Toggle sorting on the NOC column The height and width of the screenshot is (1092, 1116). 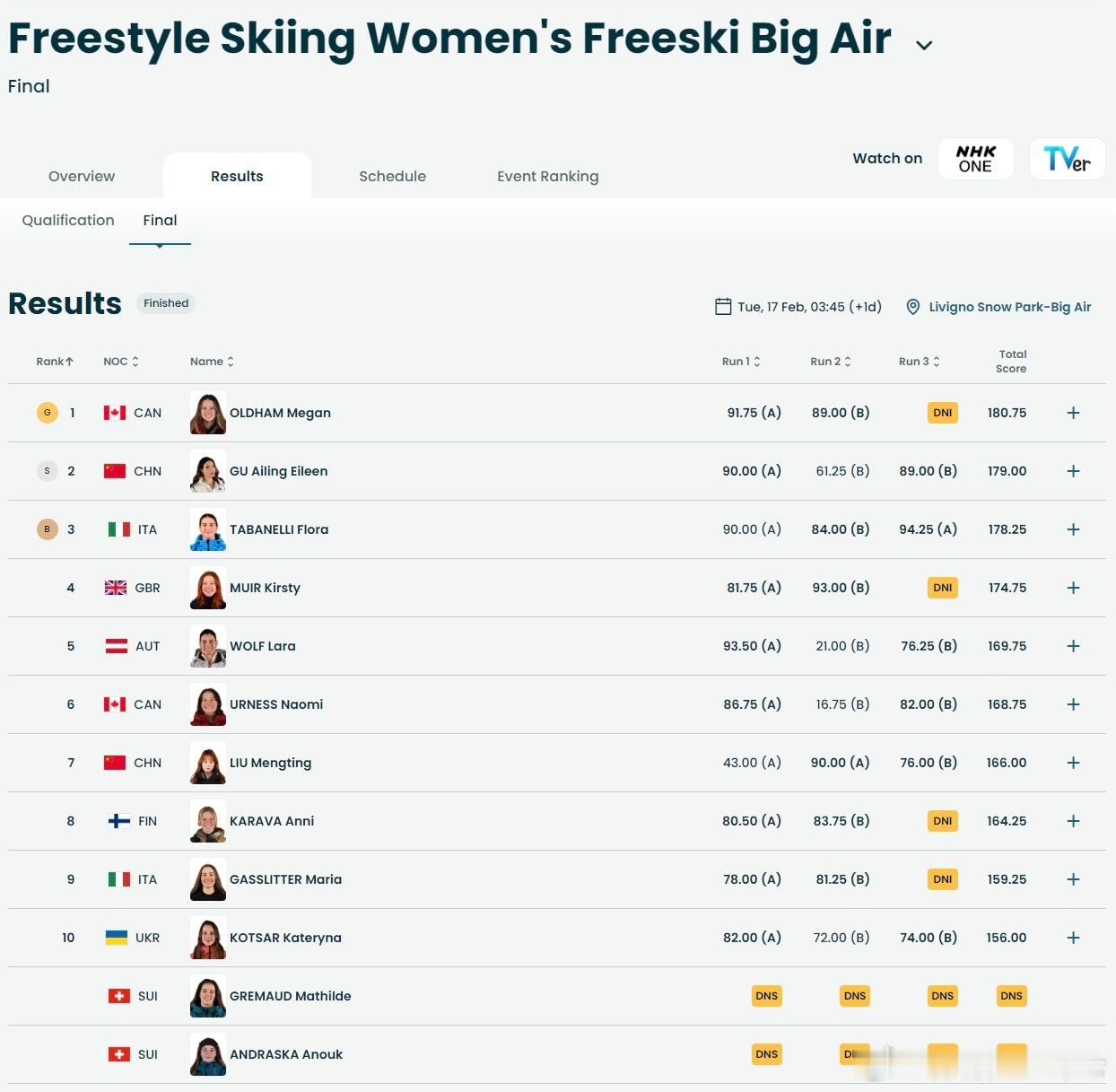(121, 362)
